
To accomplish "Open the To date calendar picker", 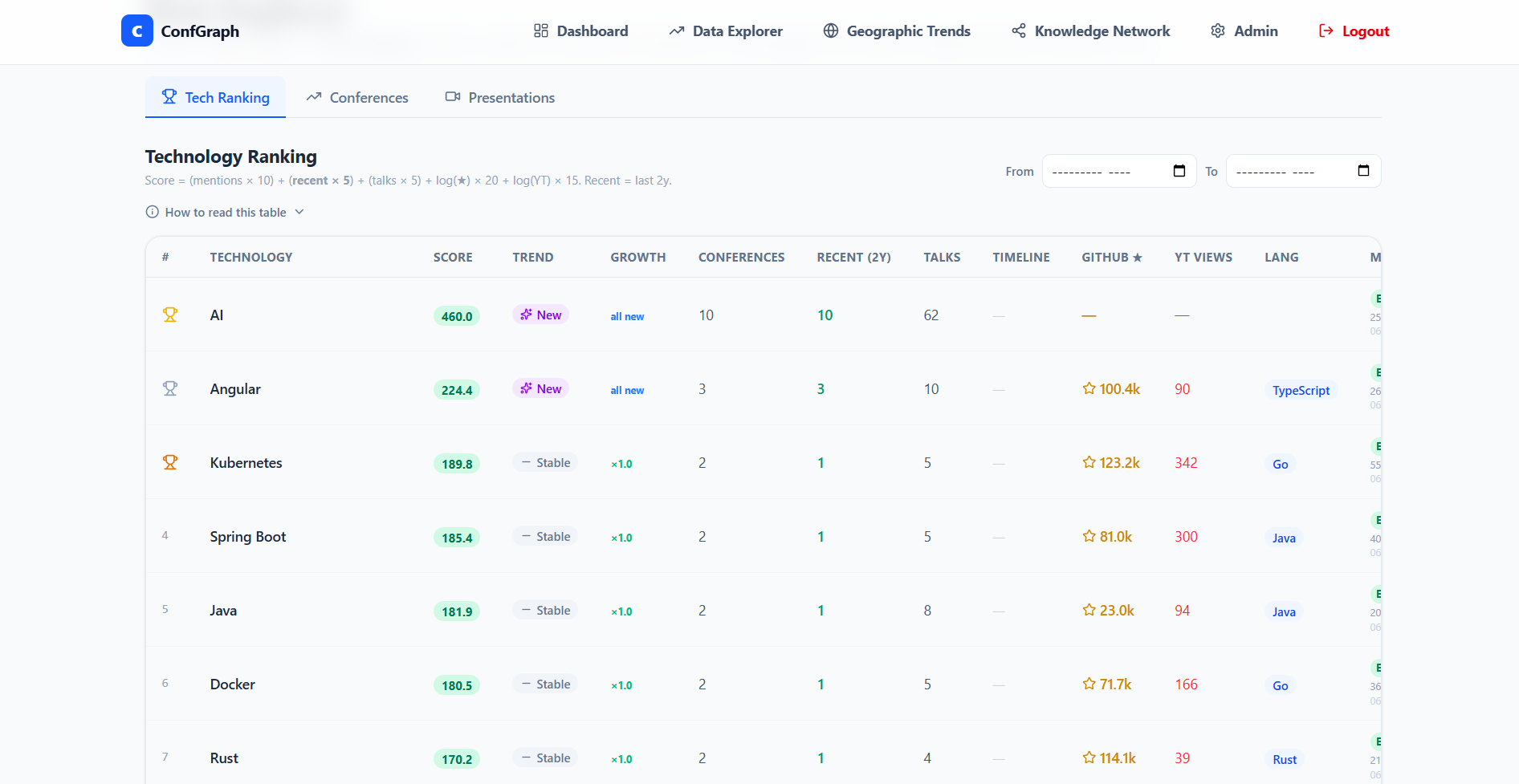I will pos(1363,171).
